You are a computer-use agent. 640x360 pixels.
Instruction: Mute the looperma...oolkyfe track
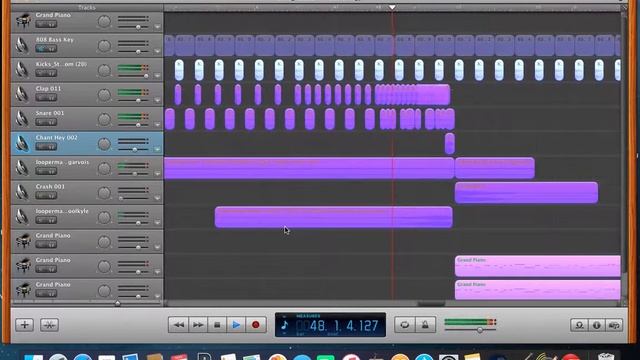click(x=41, y=220)
